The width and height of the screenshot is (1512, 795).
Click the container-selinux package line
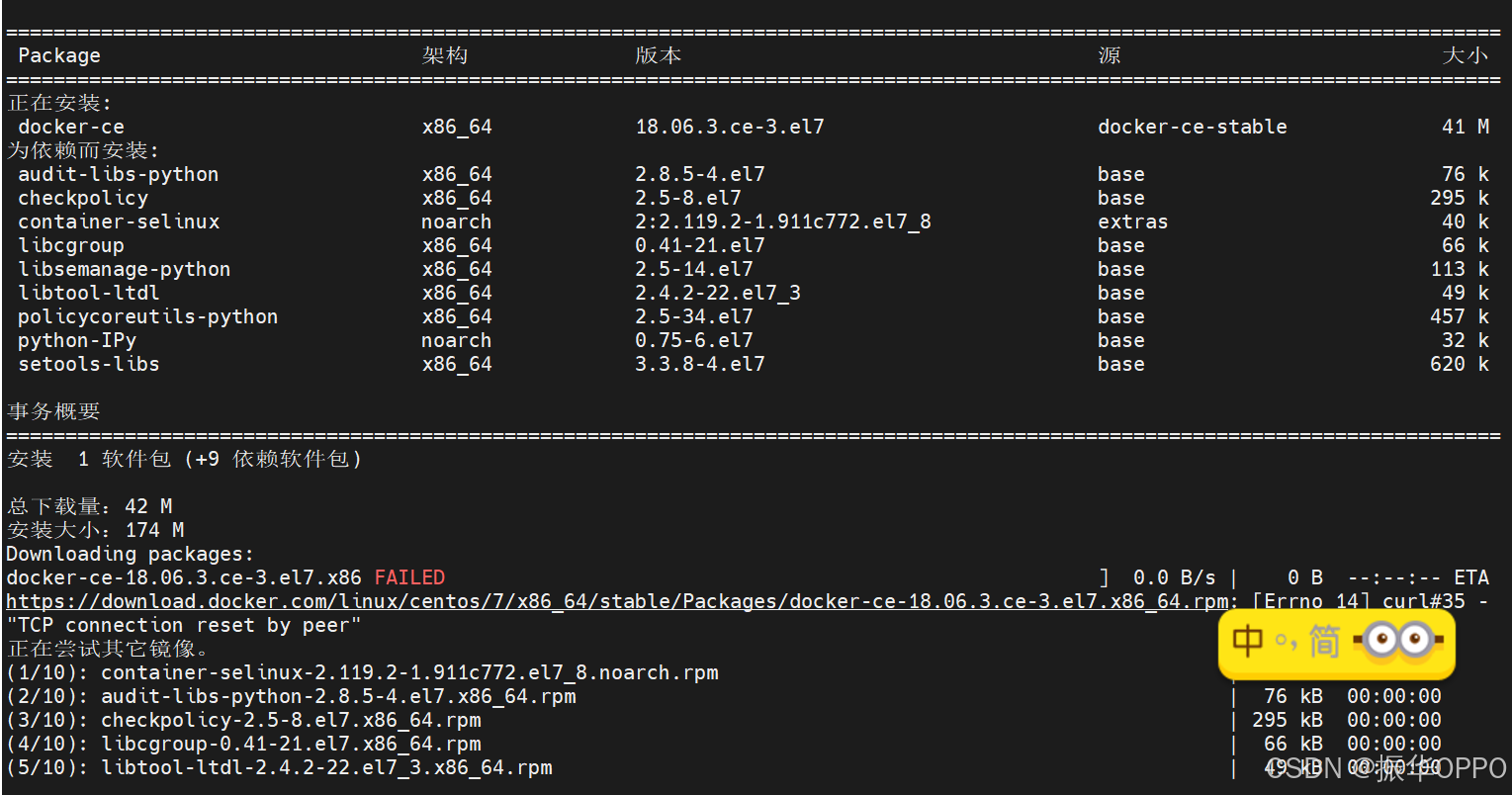pos(118,221)
